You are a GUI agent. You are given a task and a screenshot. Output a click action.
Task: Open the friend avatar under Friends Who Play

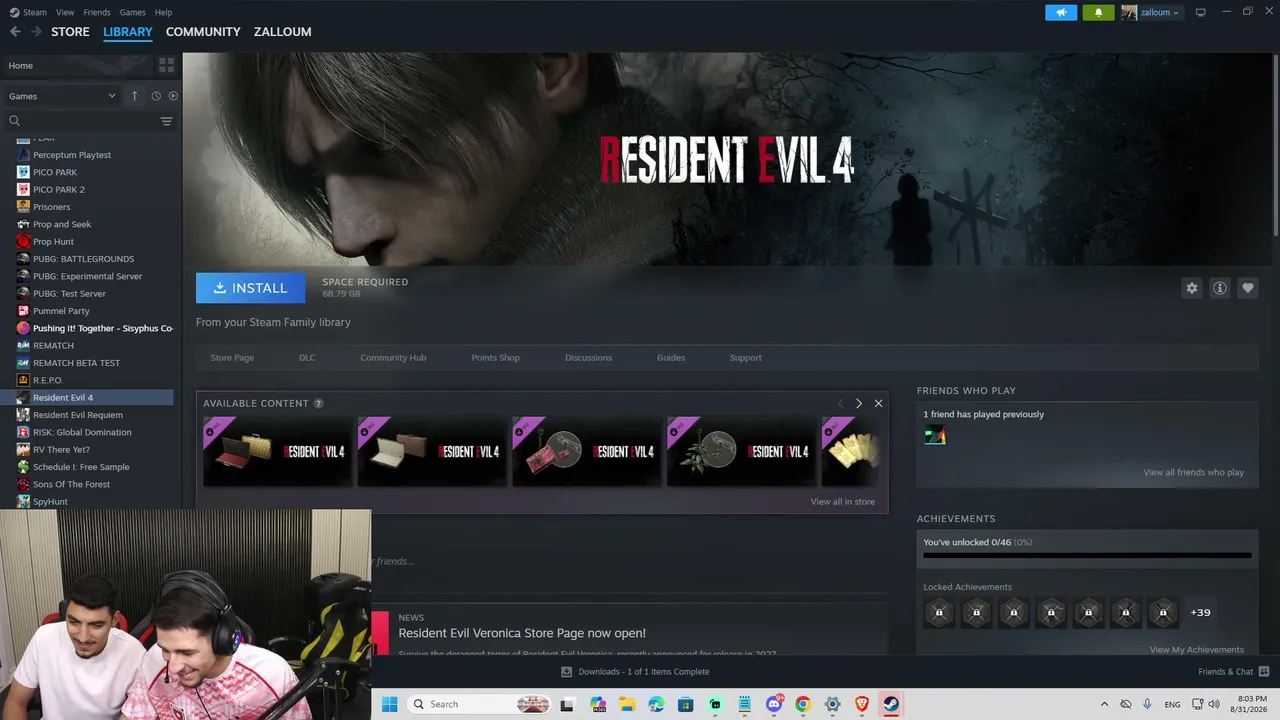(935, 435)
